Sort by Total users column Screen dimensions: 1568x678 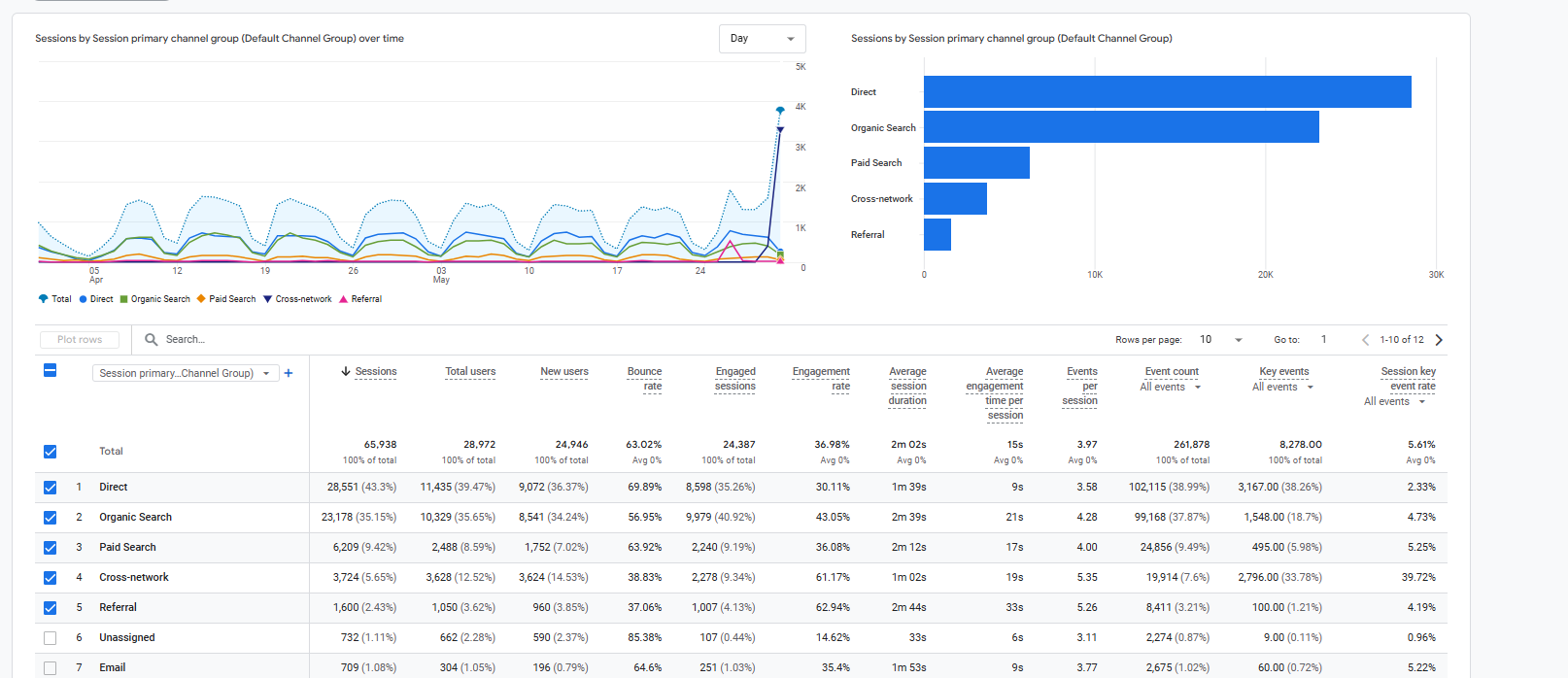(470, 372)
